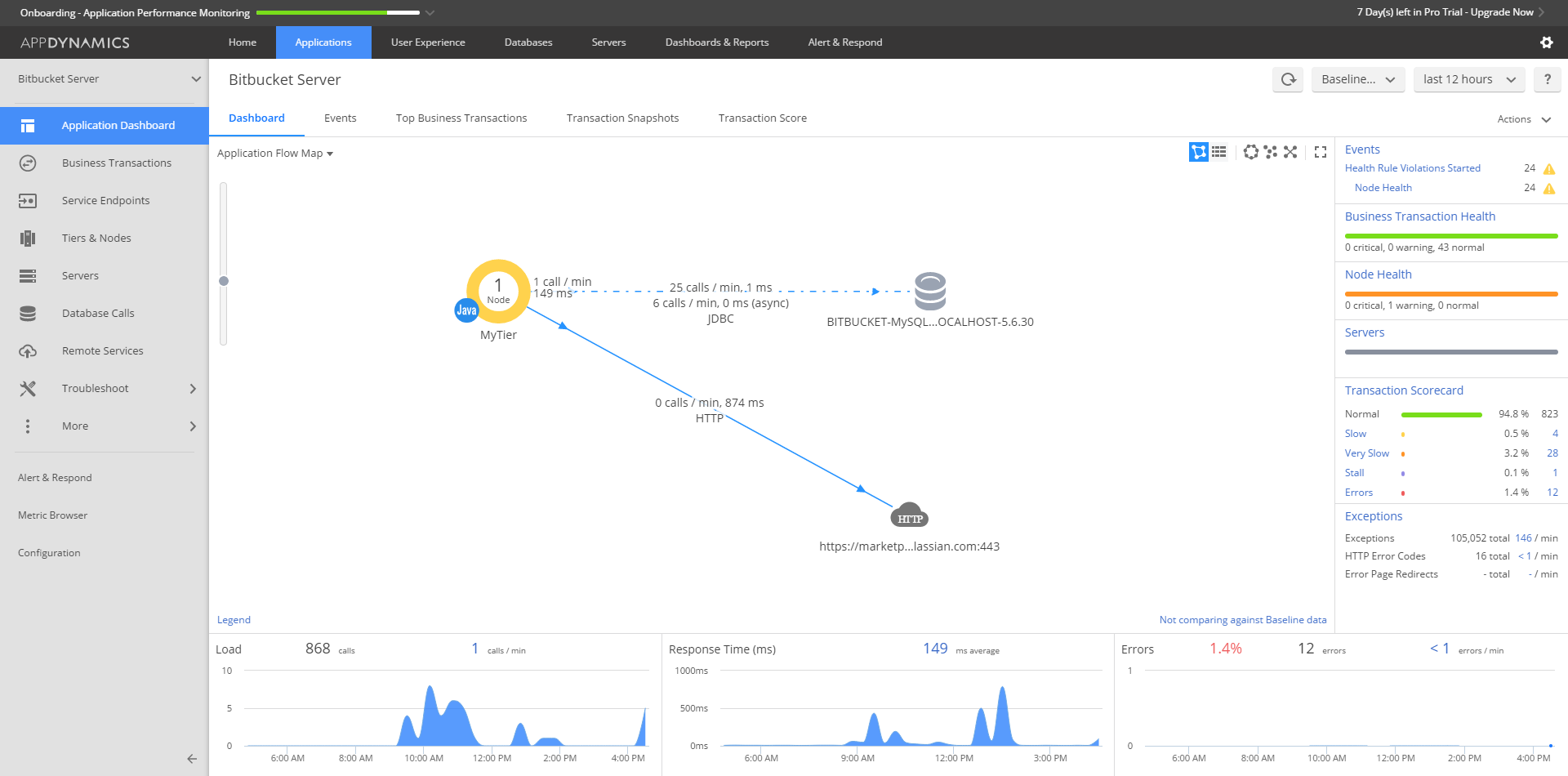The width and height of the screenshot is (1568, 776).
Task: Click the Legend link
Action: coord(234,620)
